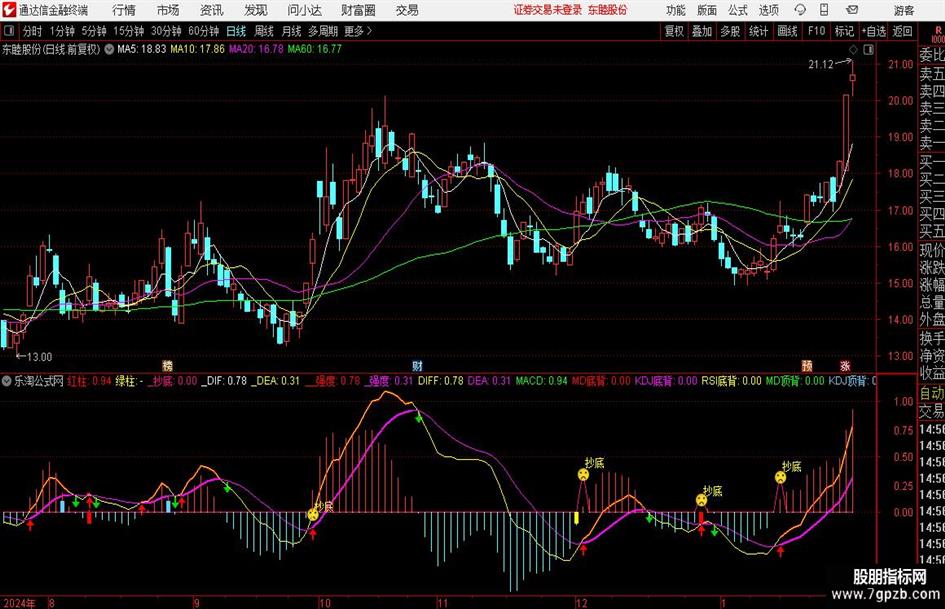Viewport: 945px width, 609px height.
Task: Click the October smiley face buy signal
Action: pyautogui.click(x=313, y=514)
